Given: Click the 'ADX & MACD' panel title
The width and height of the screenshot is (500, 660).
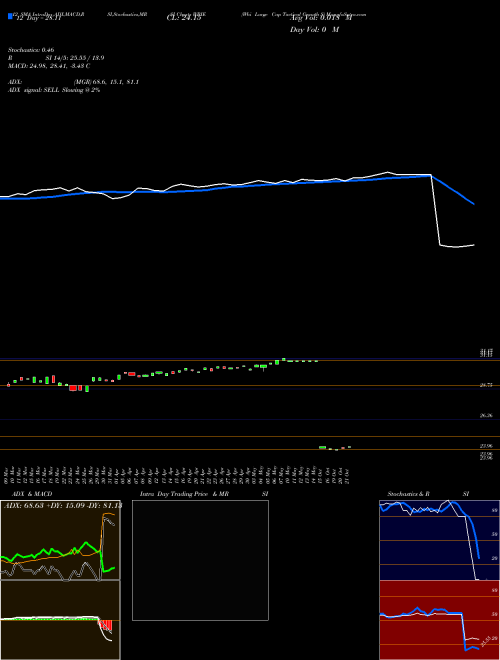Looking at the screenshot, I should click(x=32, y=494).
